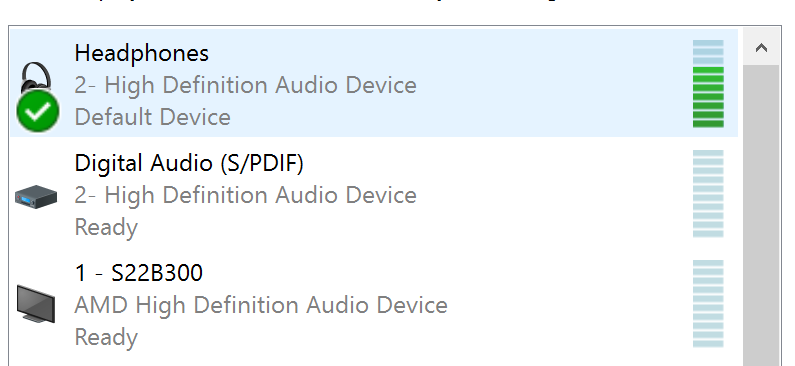Click the Digital Audio S/PDIF receiver icon
Screen dimensions: 795x366
click(x=36, y=197)
